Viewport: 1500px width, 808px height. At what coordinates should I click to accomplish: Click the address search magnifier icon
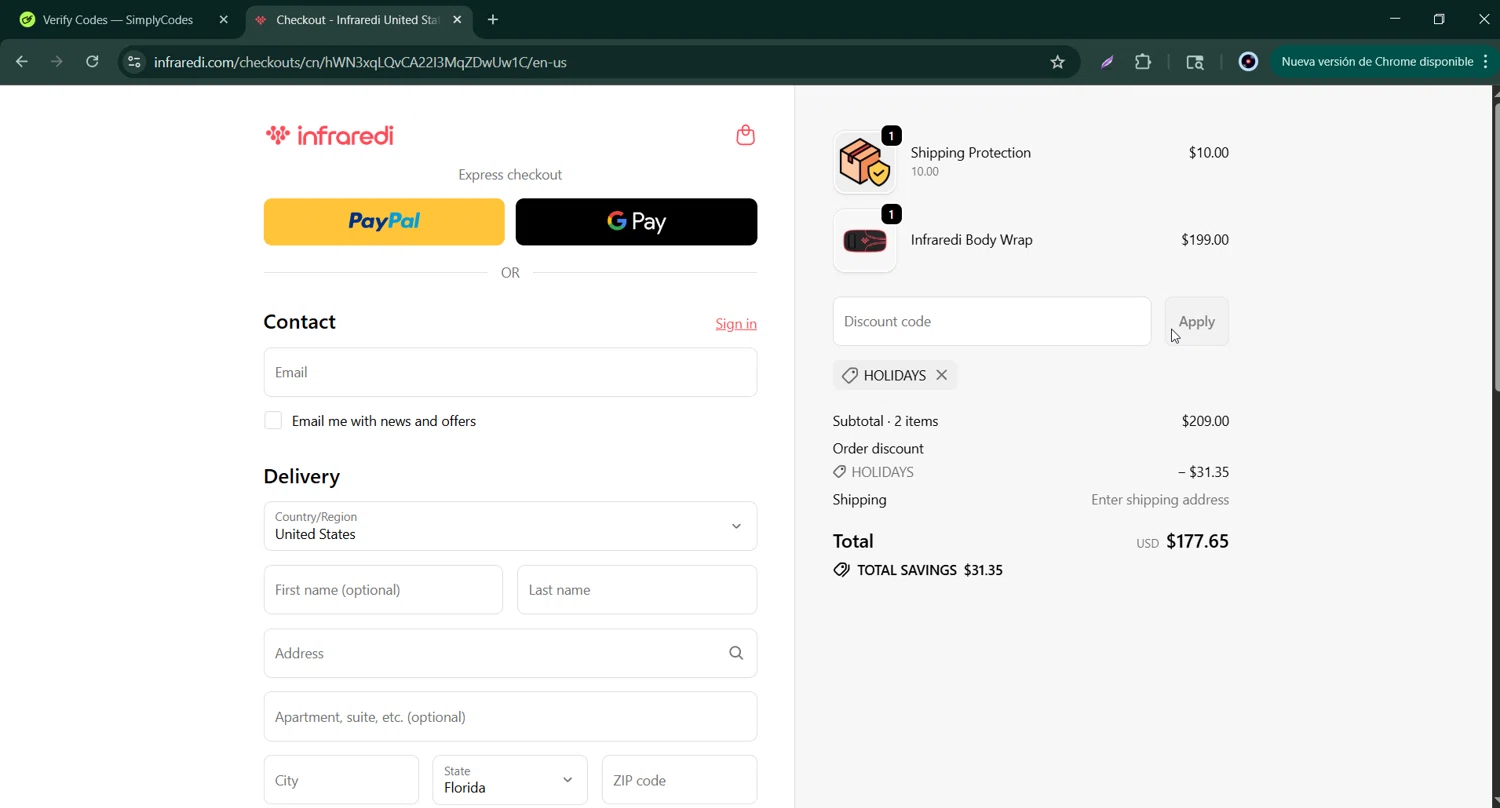click(x=736, y=653)
